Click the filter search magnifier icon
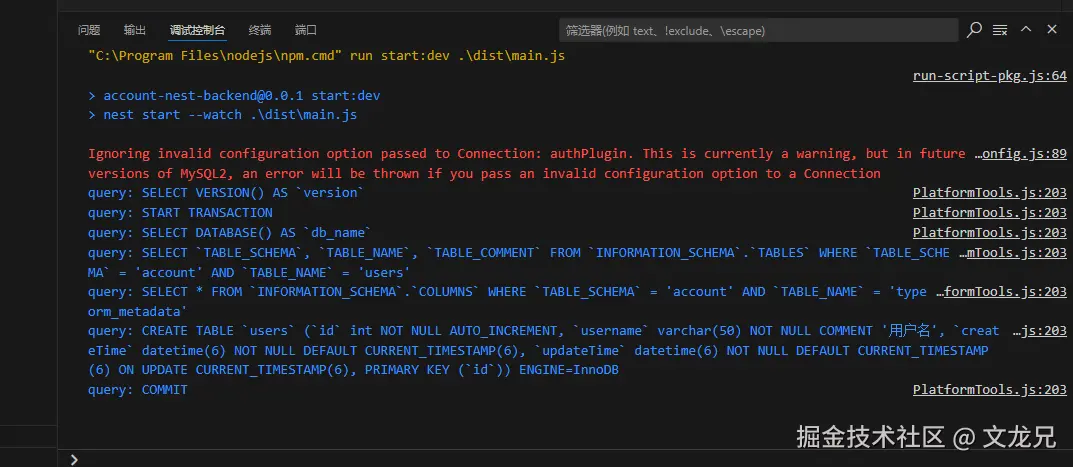 (x=974, y=30)
